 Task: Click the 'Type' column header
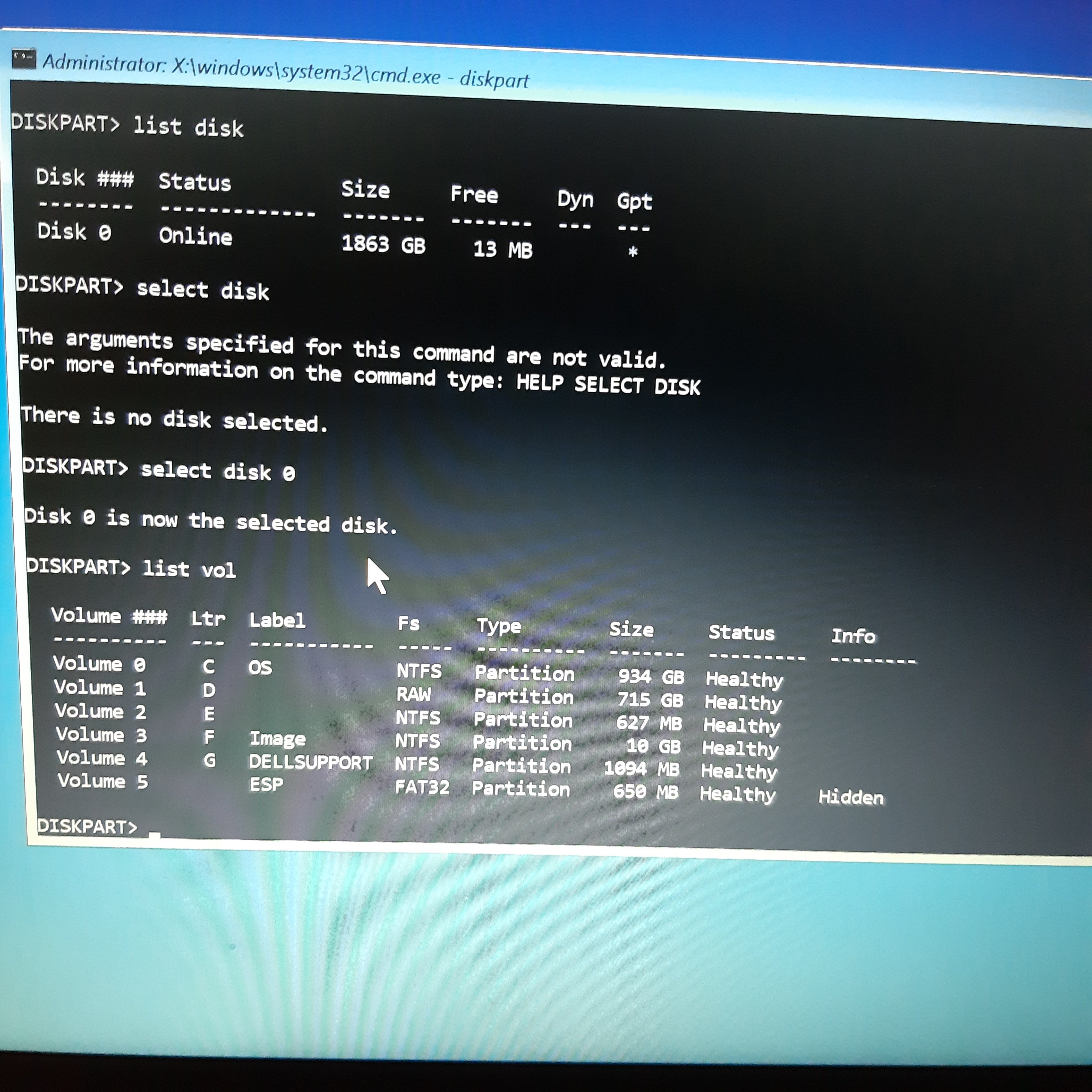coord(499,626)
